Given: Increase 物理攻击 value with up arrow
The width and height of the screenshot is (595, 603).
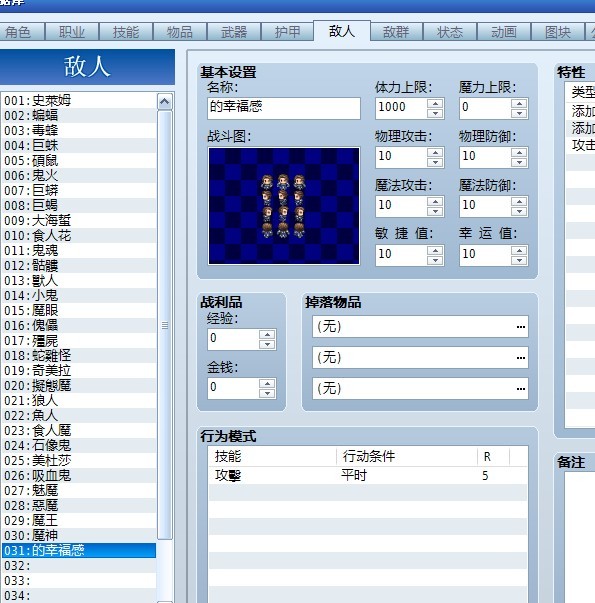Looking at the screenshot, I should 435,152.
